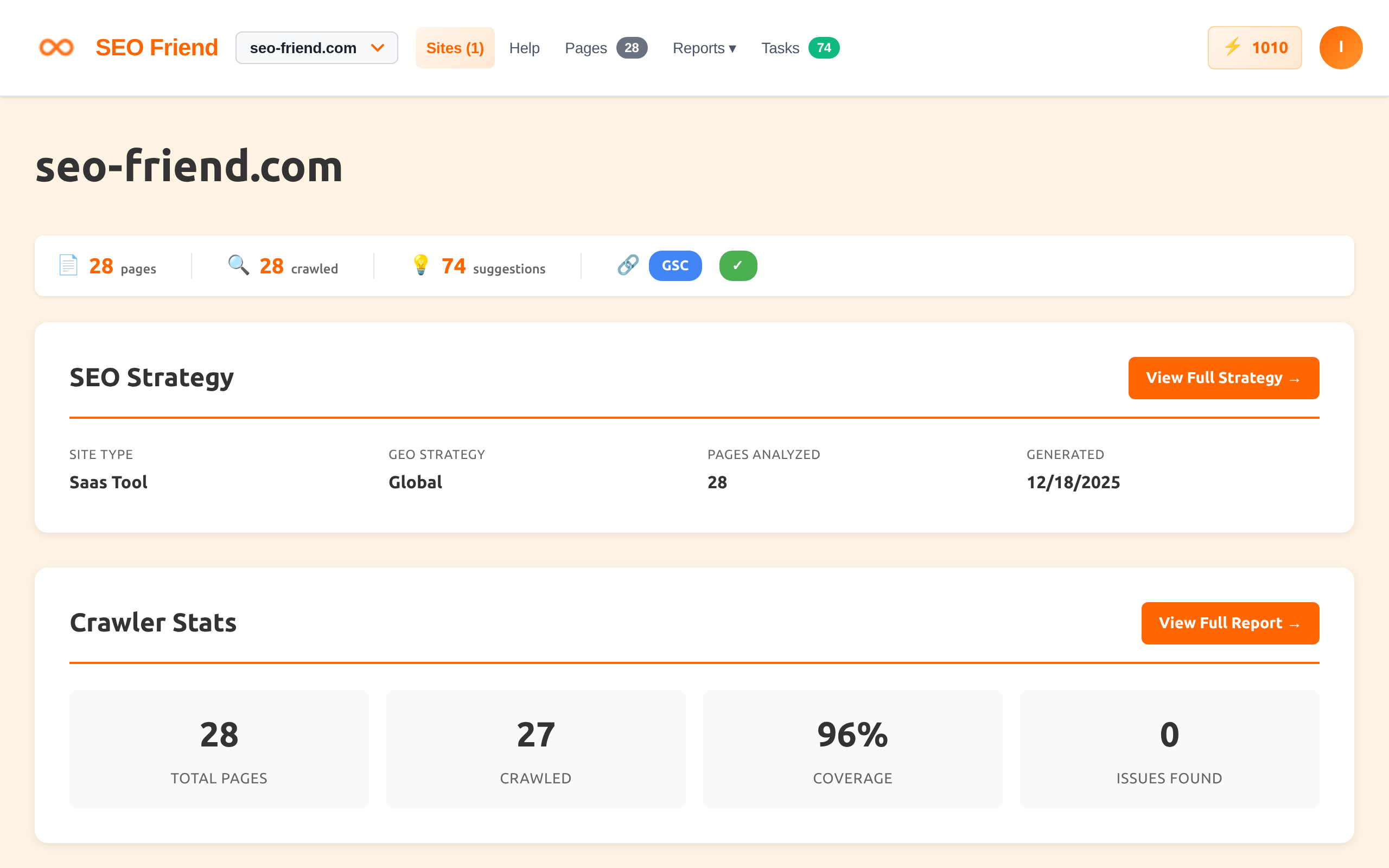Open the Reports dropdown menu
The image size is (1389, 868).
(x=704, y=48)
